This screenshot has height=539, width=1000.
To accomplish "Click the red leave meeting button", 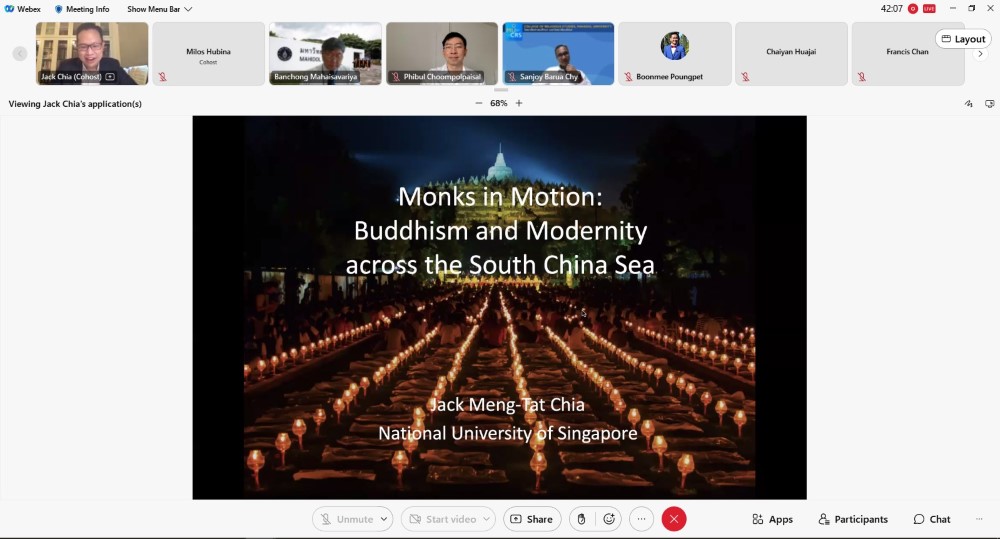I will point(674,519).
